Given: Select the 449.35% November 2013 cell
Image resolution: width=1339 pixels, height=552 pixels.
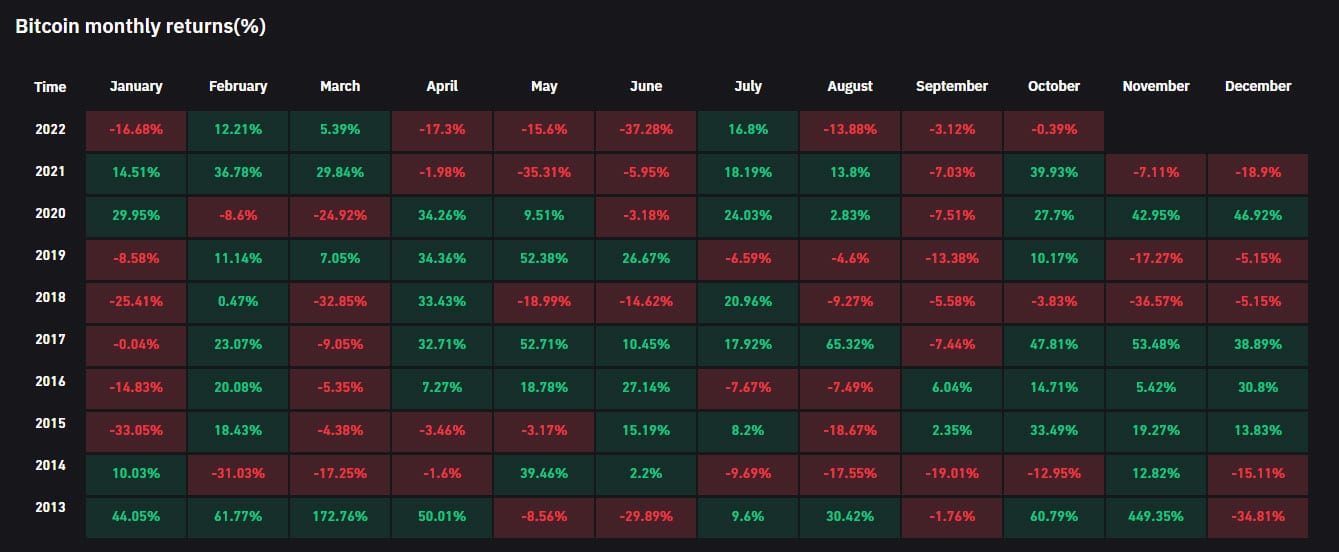Looking at the screenshot, I should [1156, 518].
